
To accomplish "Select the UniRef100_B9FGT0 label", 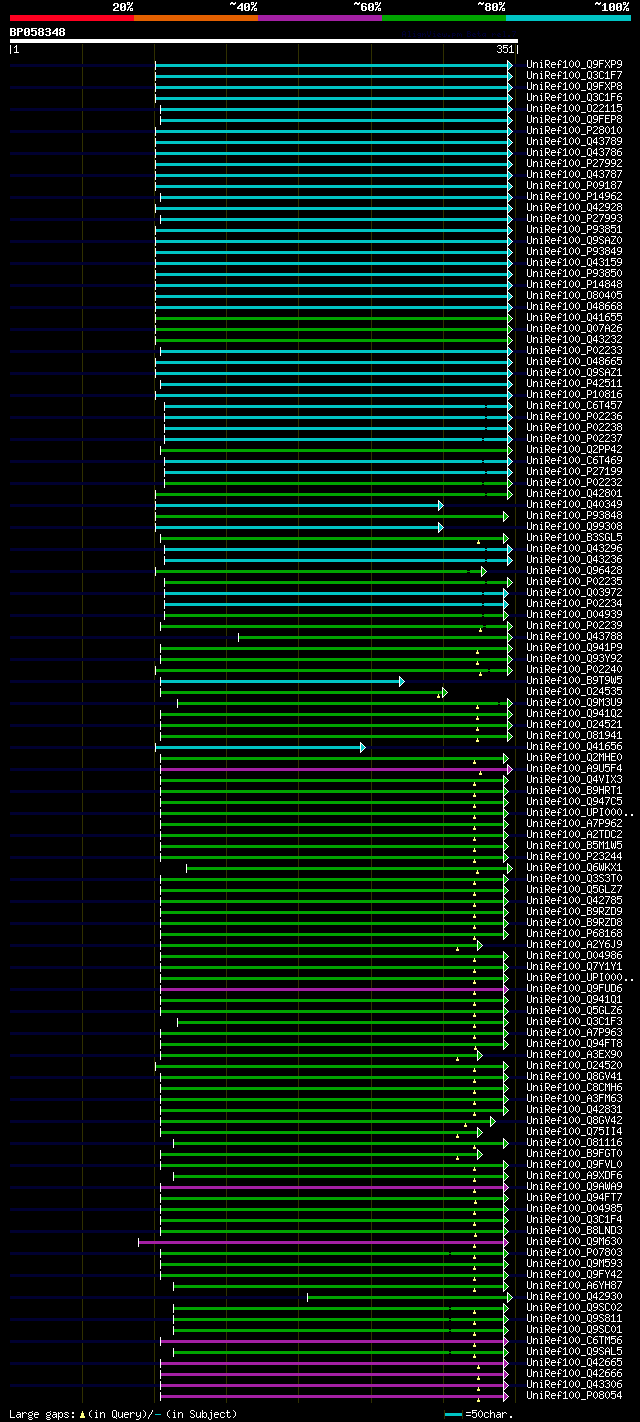I will tap(574, 1154).
